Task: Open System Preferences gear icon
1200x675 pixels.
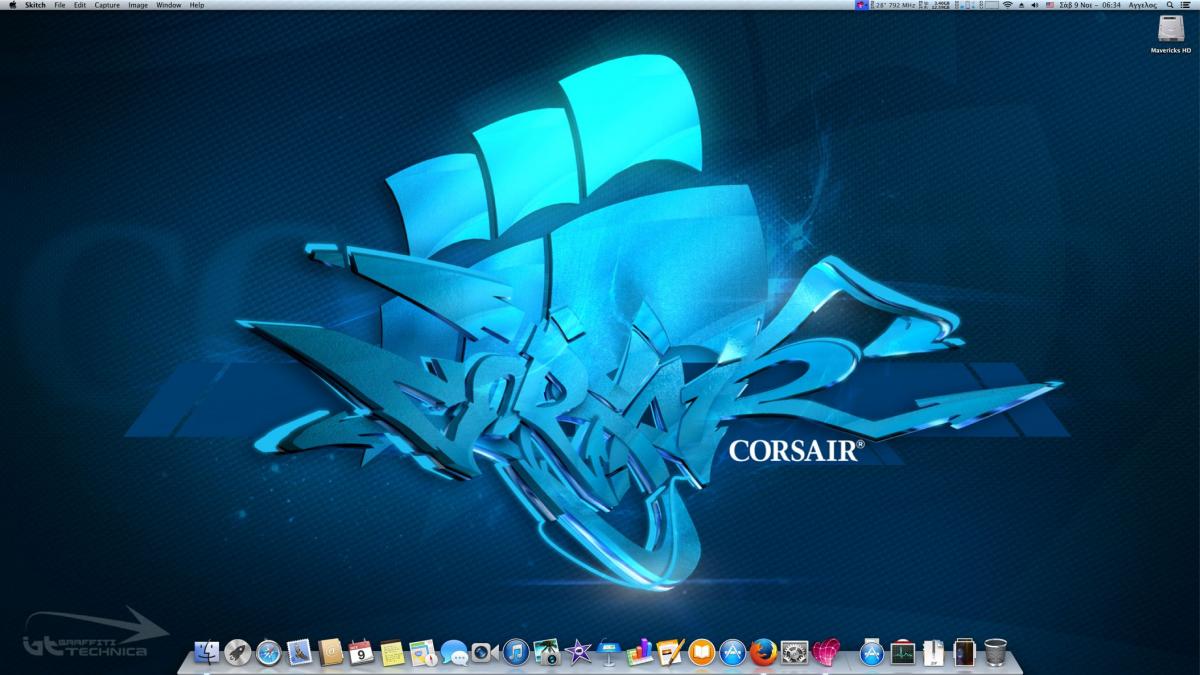Action: click(794, 653)
